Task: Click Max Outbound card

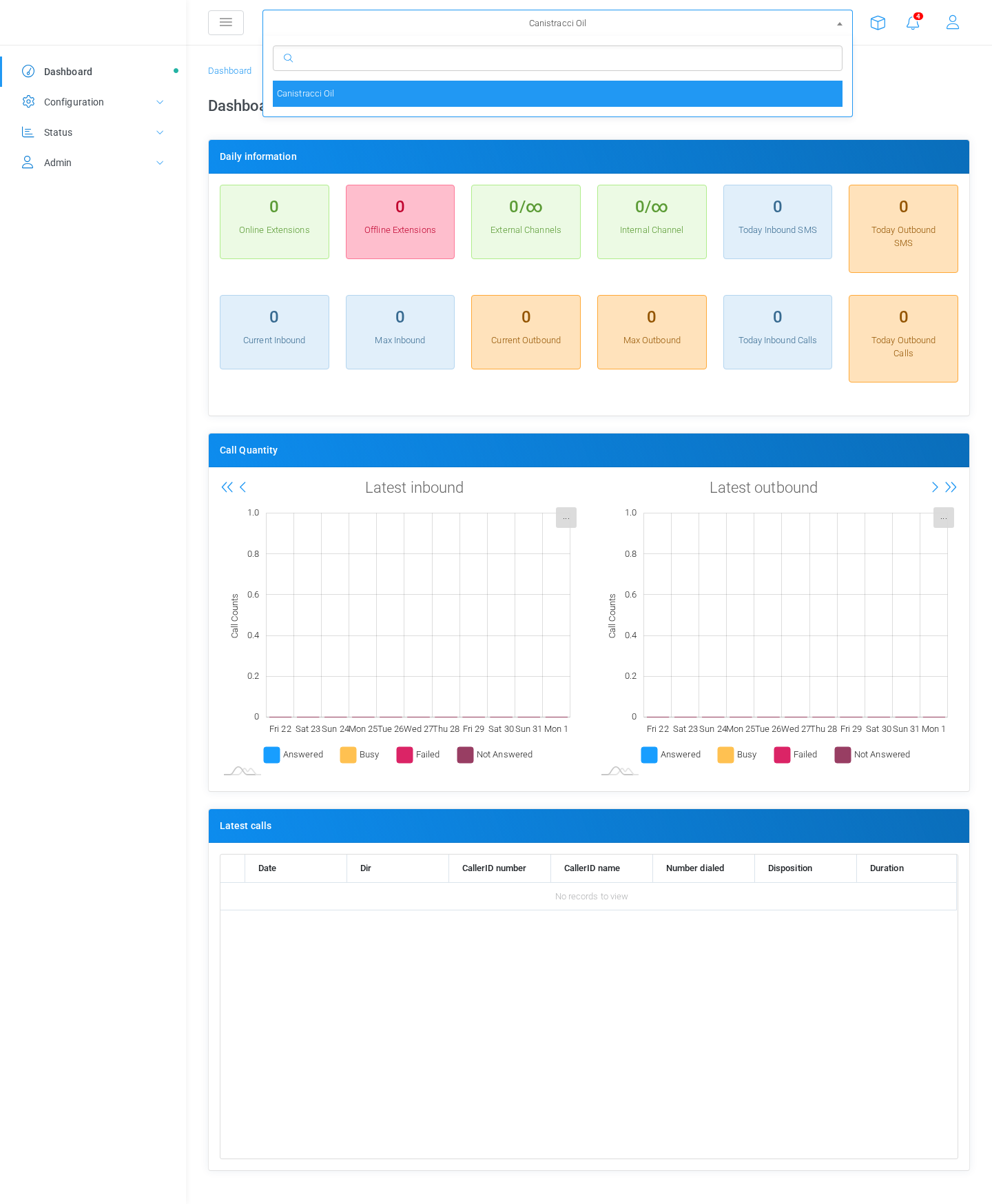Action: coord(652,332)
